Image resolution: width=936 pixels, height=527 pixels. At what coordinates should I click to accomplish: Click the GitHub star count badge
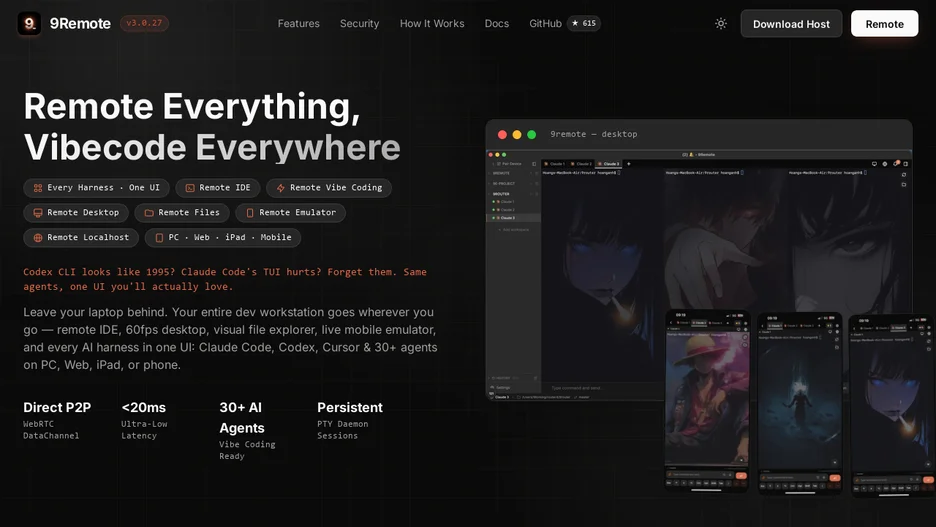click(x=584, y=23)
